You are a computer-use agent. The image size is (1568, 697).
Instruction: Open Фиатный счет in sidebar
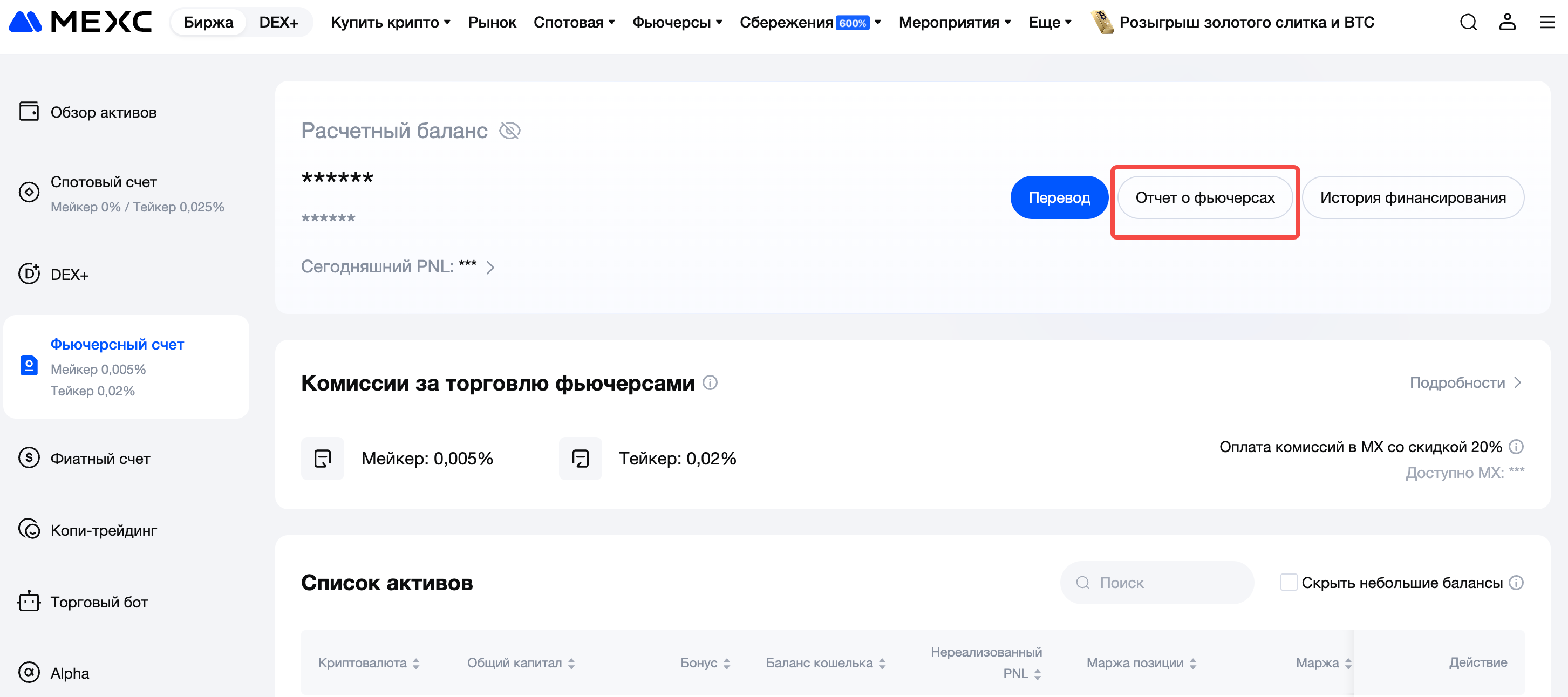point(100,459)
